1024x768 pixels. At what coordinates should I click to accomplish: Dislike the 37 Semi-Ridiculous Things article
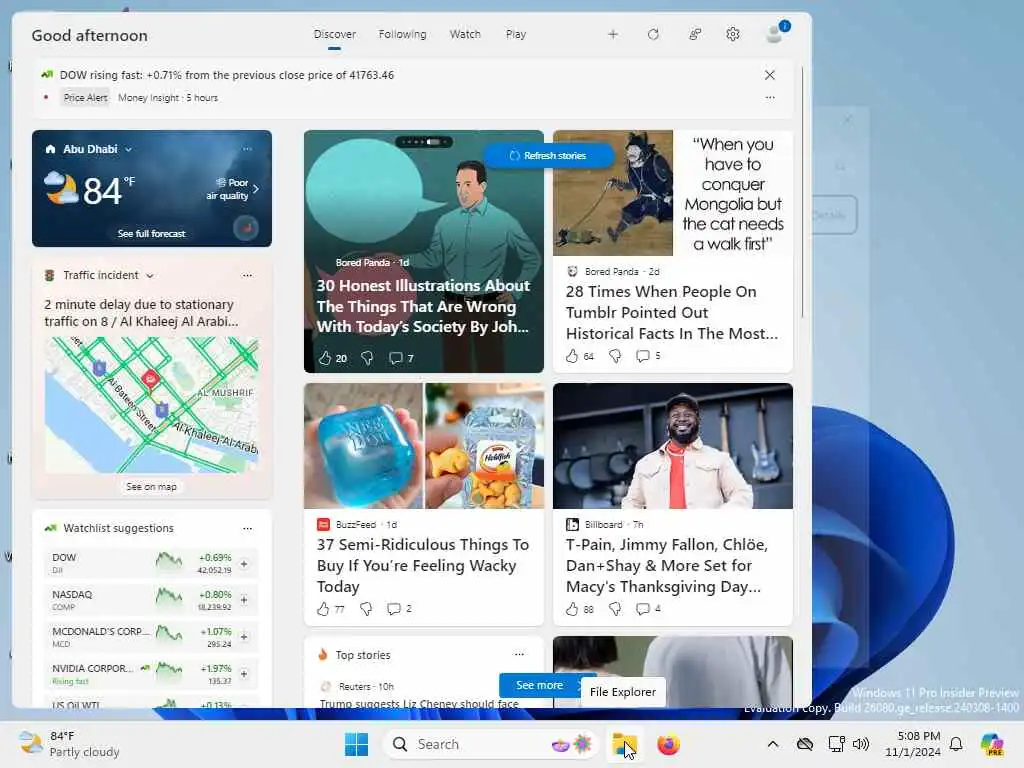(x=366, y=609)
